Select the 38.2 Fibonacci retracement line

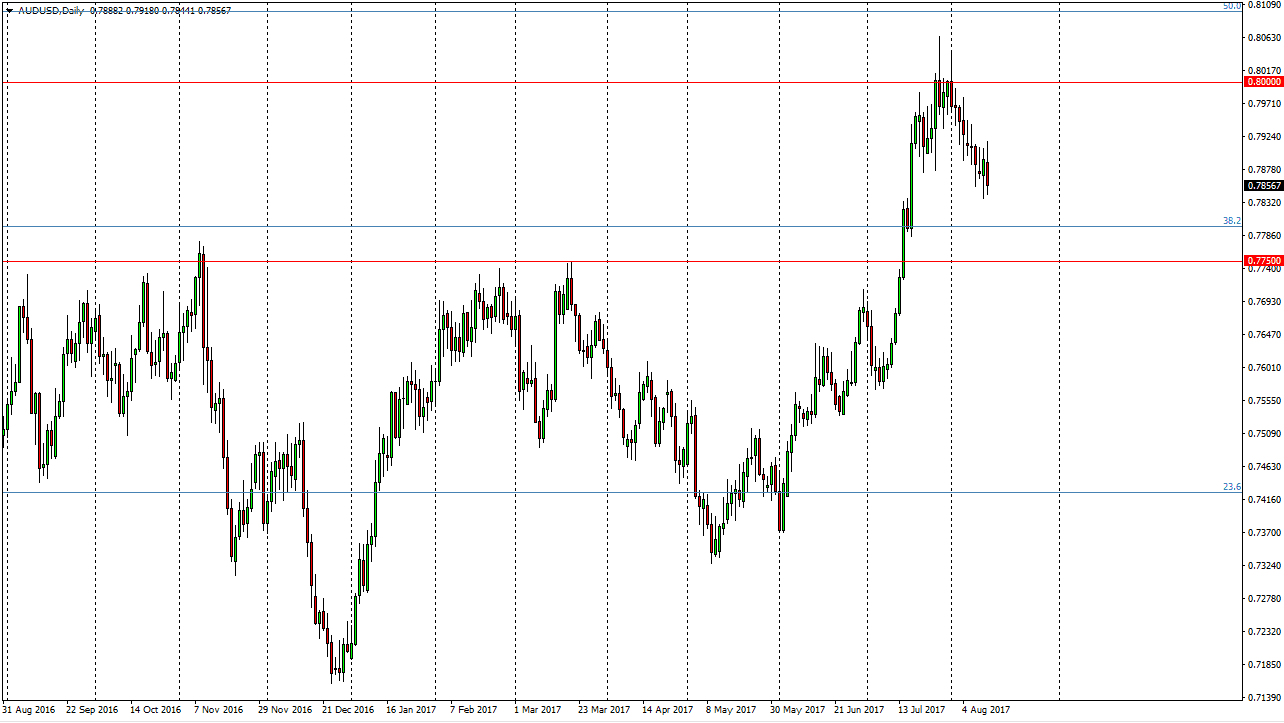pyautogui.click(x=600, y=226)
